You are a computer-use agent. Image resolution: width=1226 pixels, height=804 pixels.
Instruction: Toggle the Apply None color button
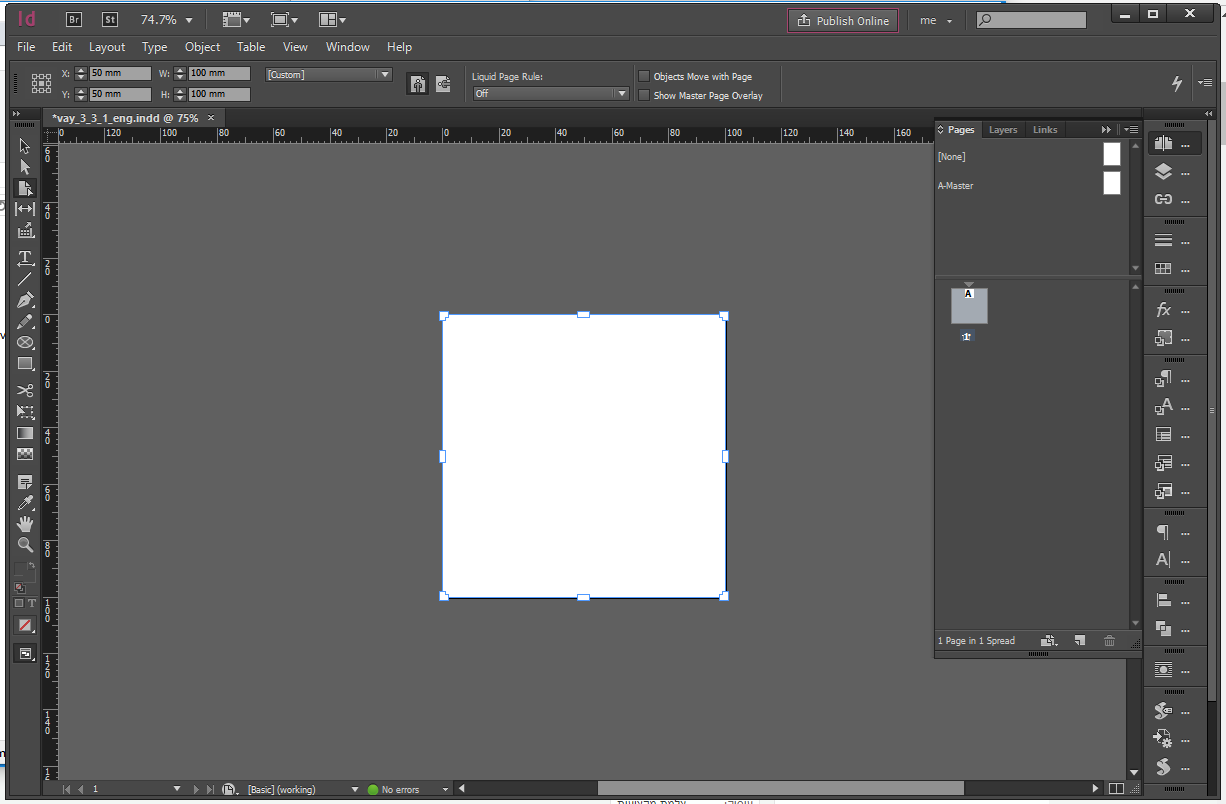click(x=25, y=625)
